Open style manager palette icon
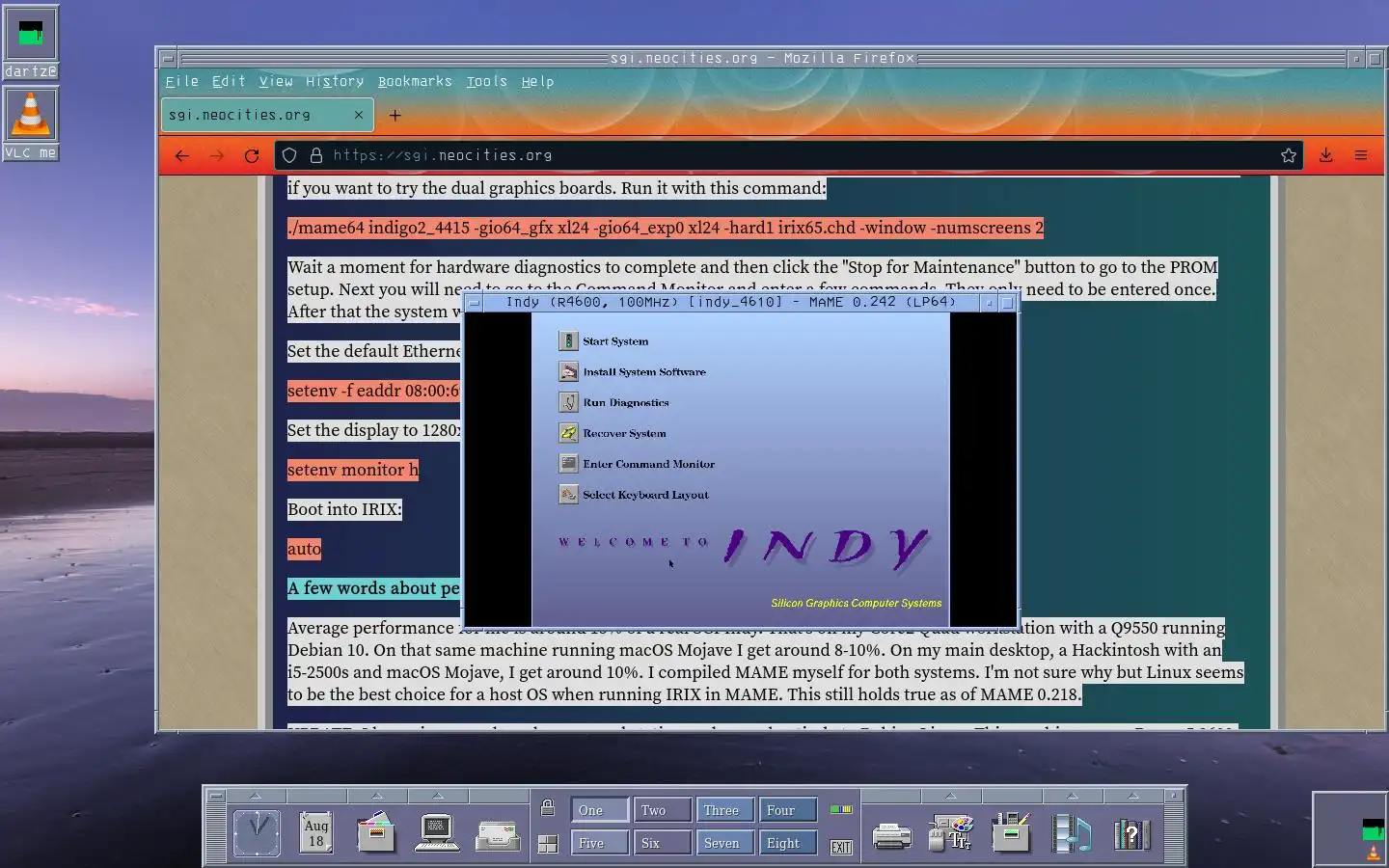The width and height of the screenshot is (1389, 868). coord(951,832)
